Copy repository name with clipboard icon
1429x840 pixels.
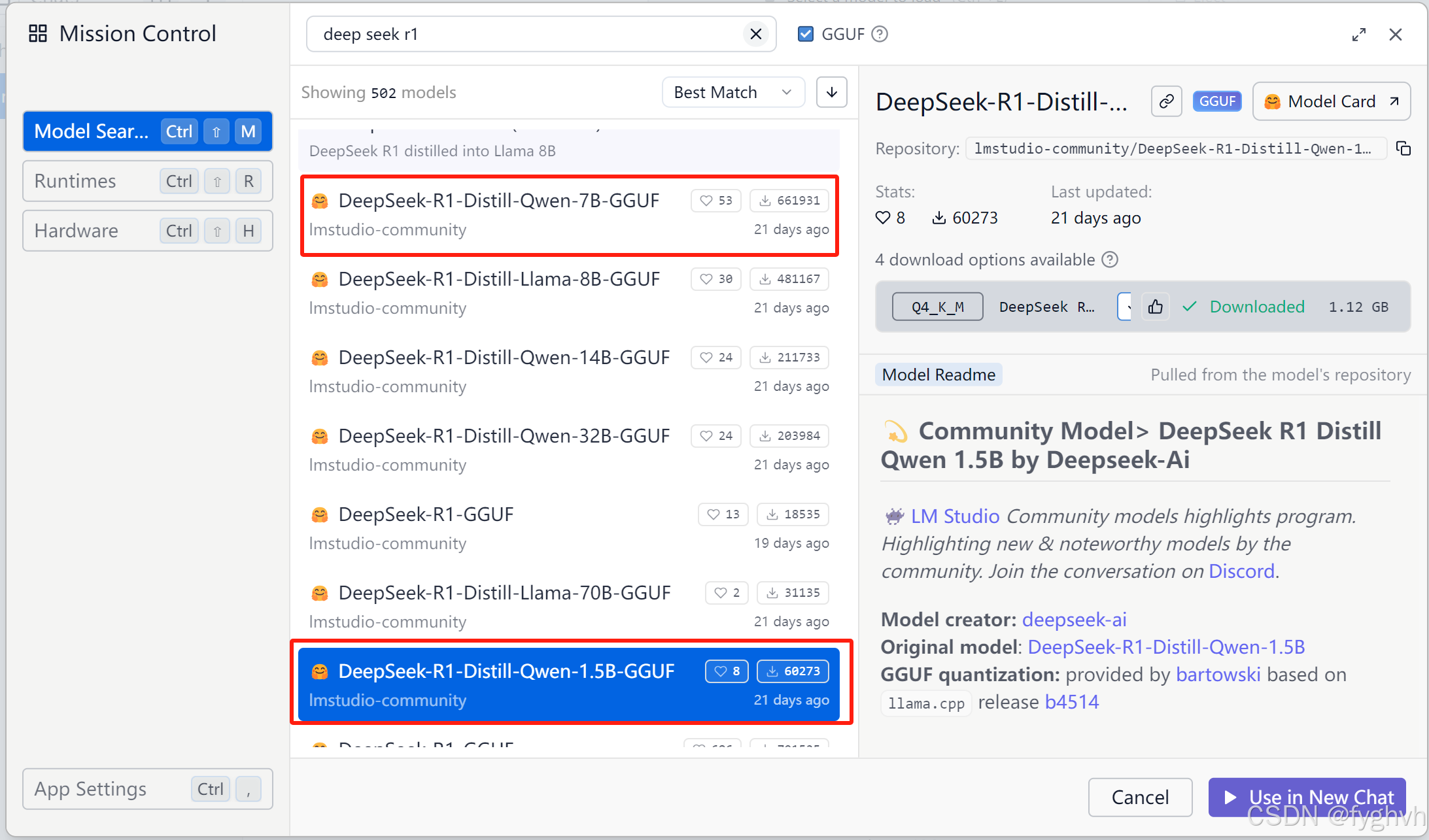point(1403,149)
